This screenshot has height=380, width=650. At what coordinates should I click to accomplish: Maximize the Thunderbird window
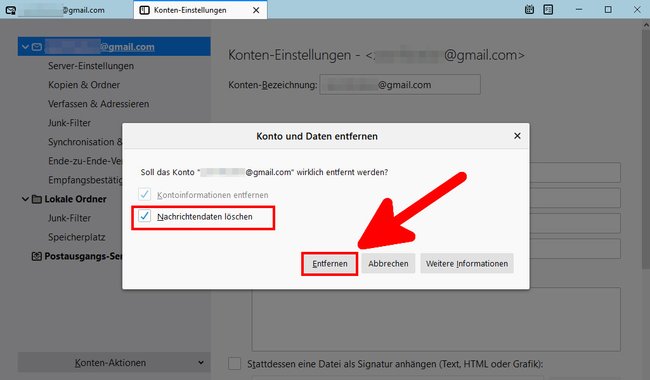(608, 10)
